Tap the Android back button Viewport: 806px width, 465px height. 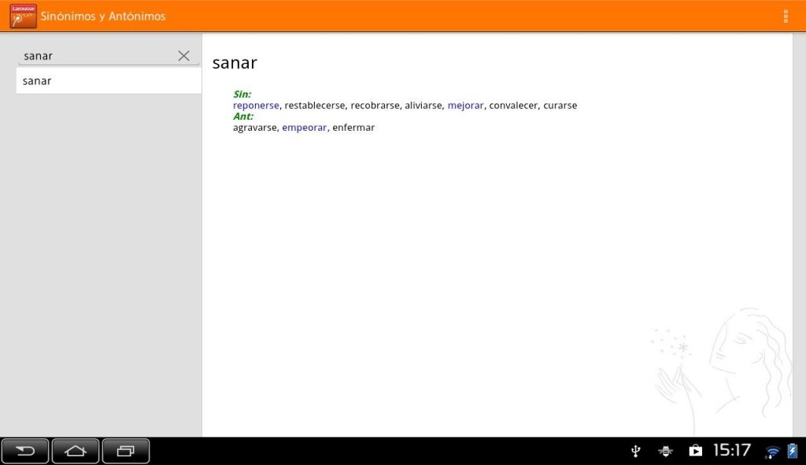(25, 451)
